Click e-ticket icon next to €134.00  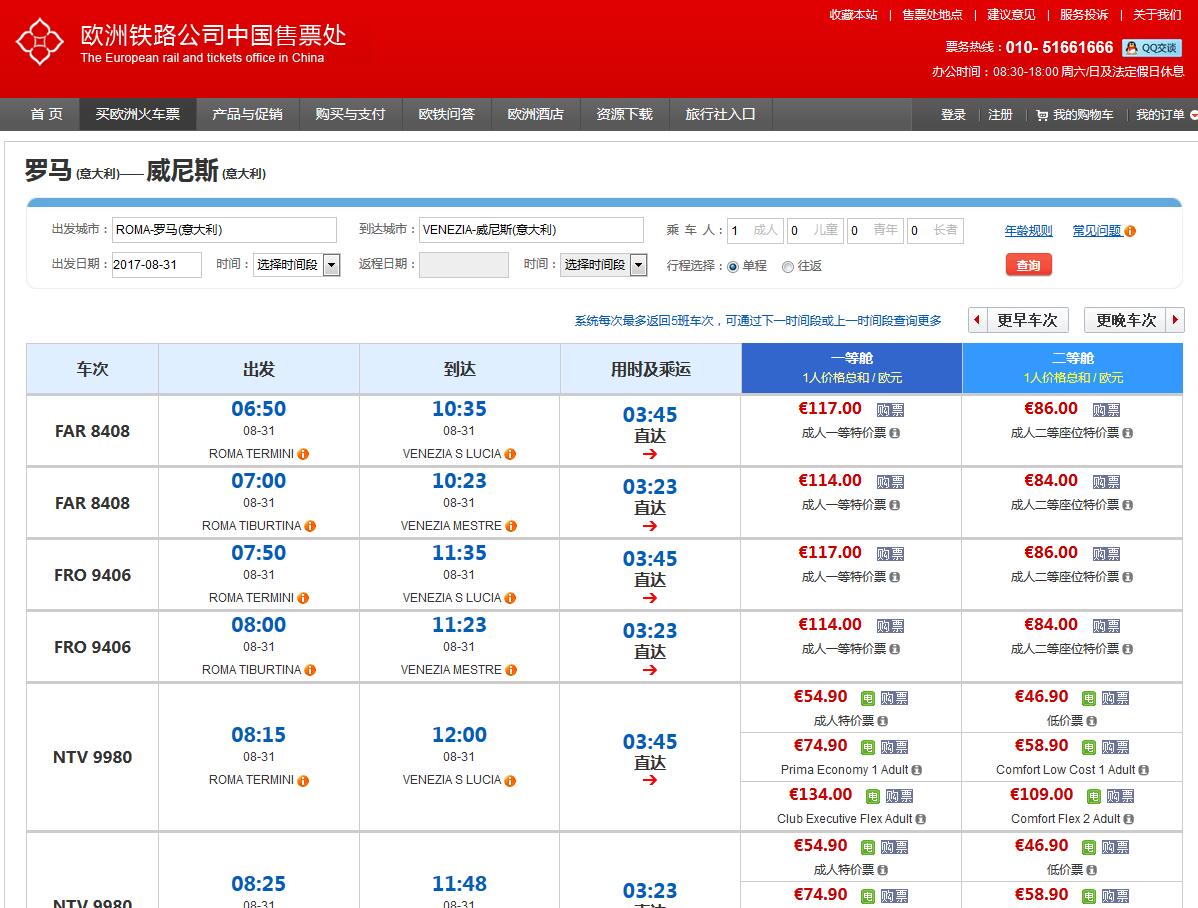click(872, 796)
